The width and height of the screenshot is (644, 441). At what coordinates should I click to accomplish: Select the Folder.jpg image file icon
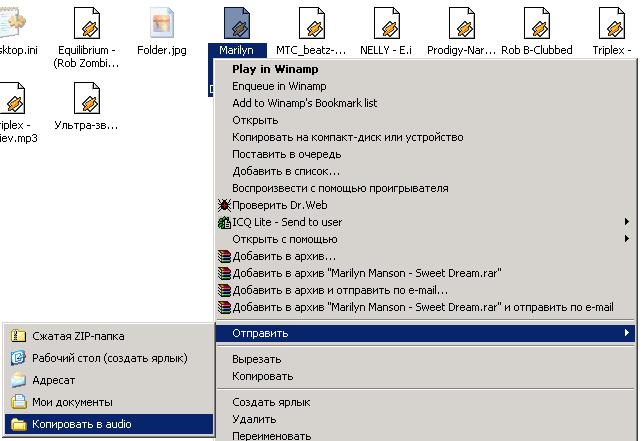162,23
